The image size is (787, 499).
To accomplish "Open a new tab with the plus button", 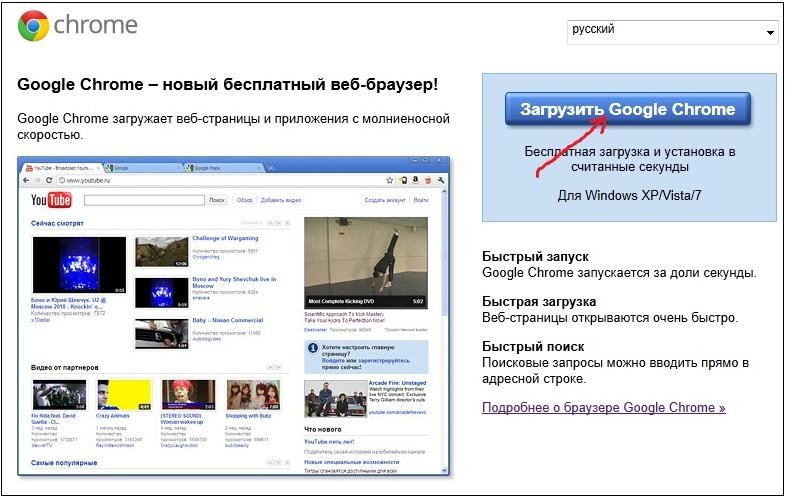I will [271, 168].
